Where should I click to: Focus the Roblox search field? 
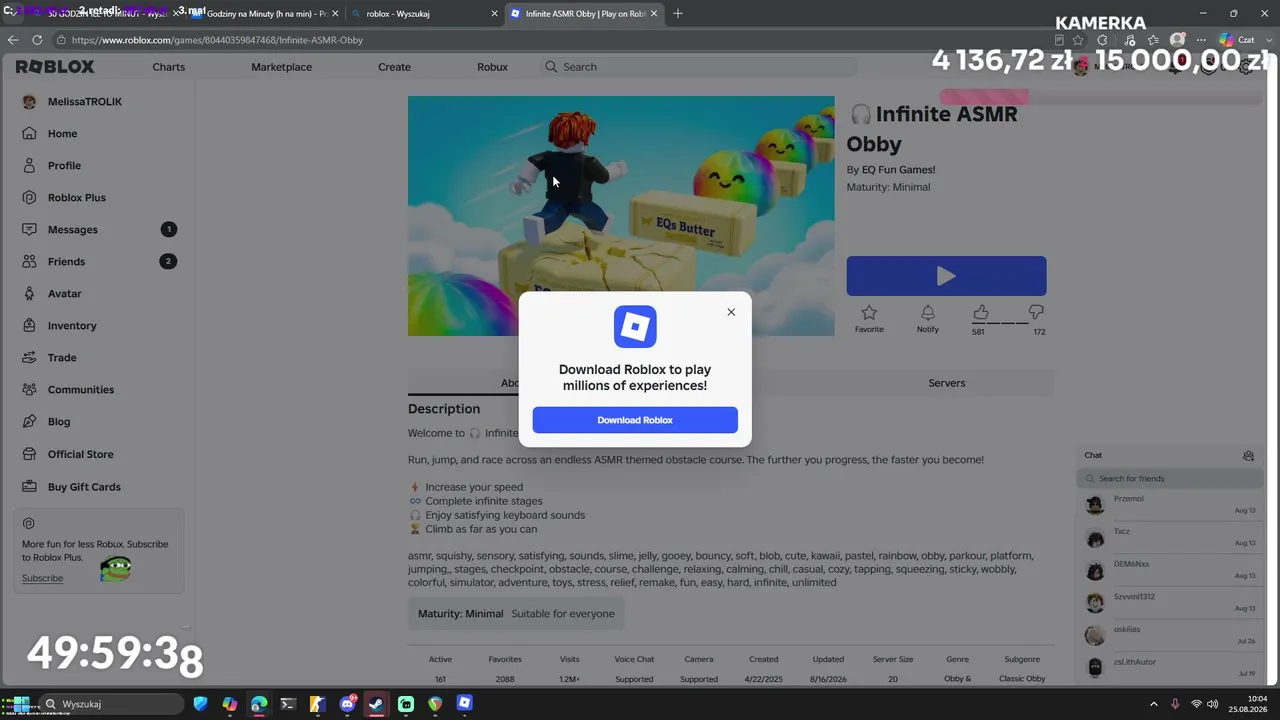point(700,67)
